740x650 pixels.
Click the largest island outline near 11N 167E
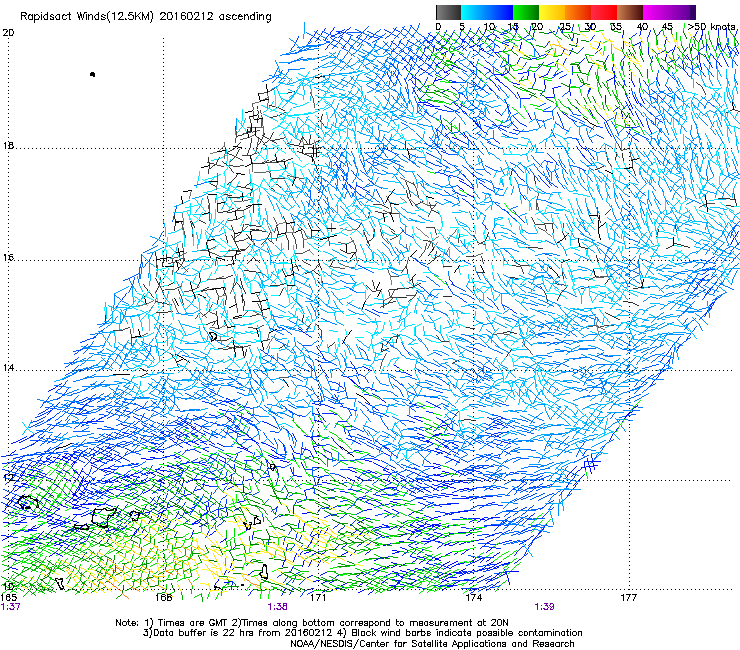click(x=103, y=517)
